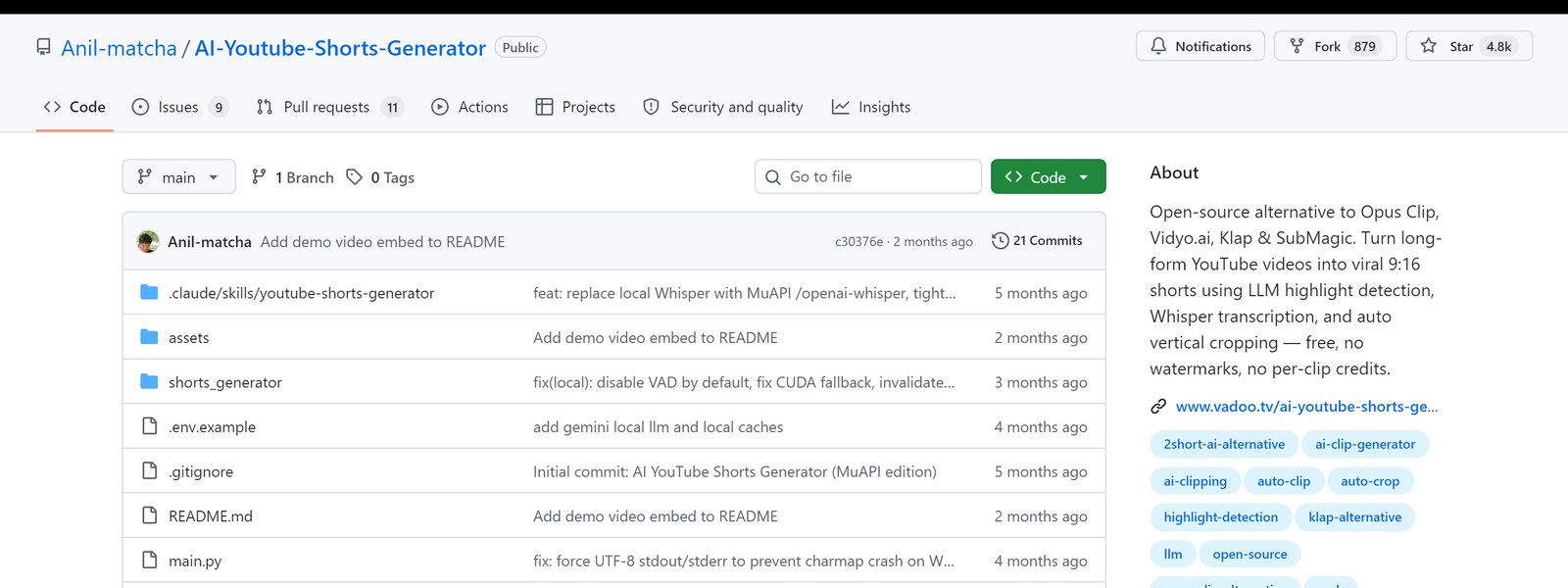Open the Insights tab
Image resolution: width=1568 pixels, height=588 pixels.
click(x=871, y=107)
